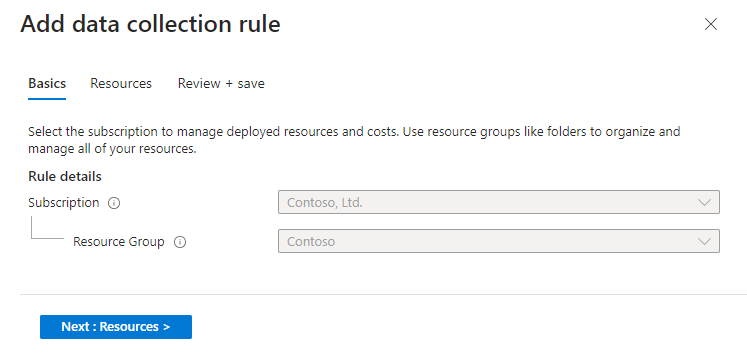The height and width of the screenshot is (364, 747).
Task: Click the Subscription field label
Action: 63,203
